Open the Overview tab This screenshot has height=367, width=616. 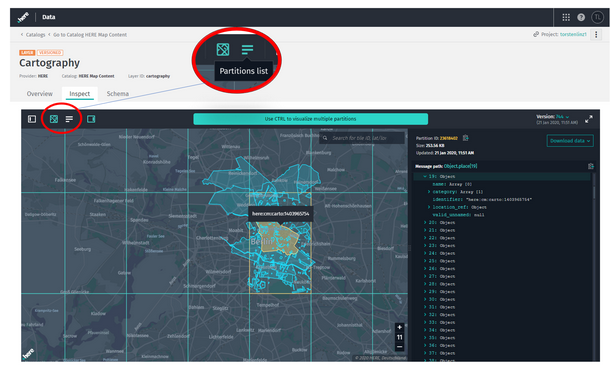click(x=40, y=94)
